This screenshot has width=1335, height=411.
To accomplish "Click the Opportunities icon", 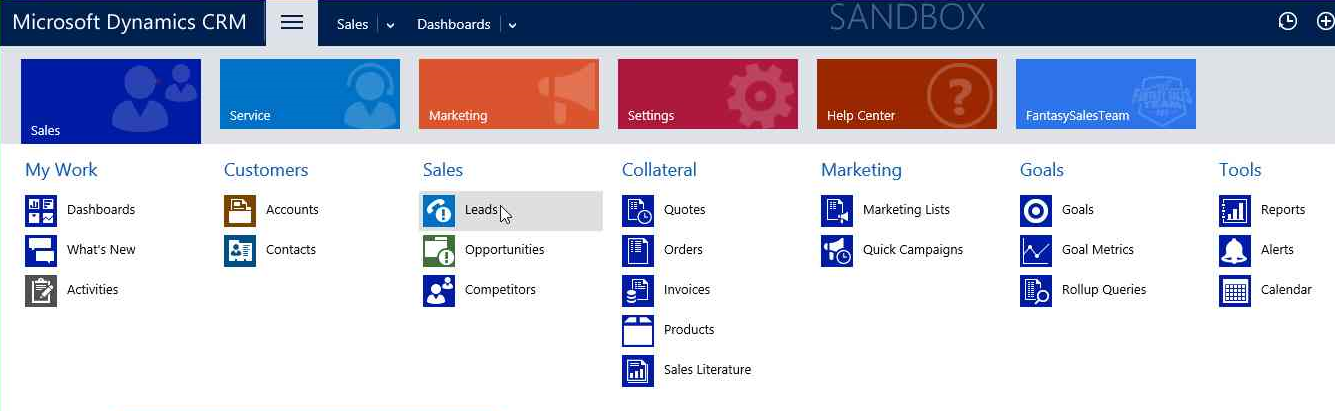I will [439, 251].
